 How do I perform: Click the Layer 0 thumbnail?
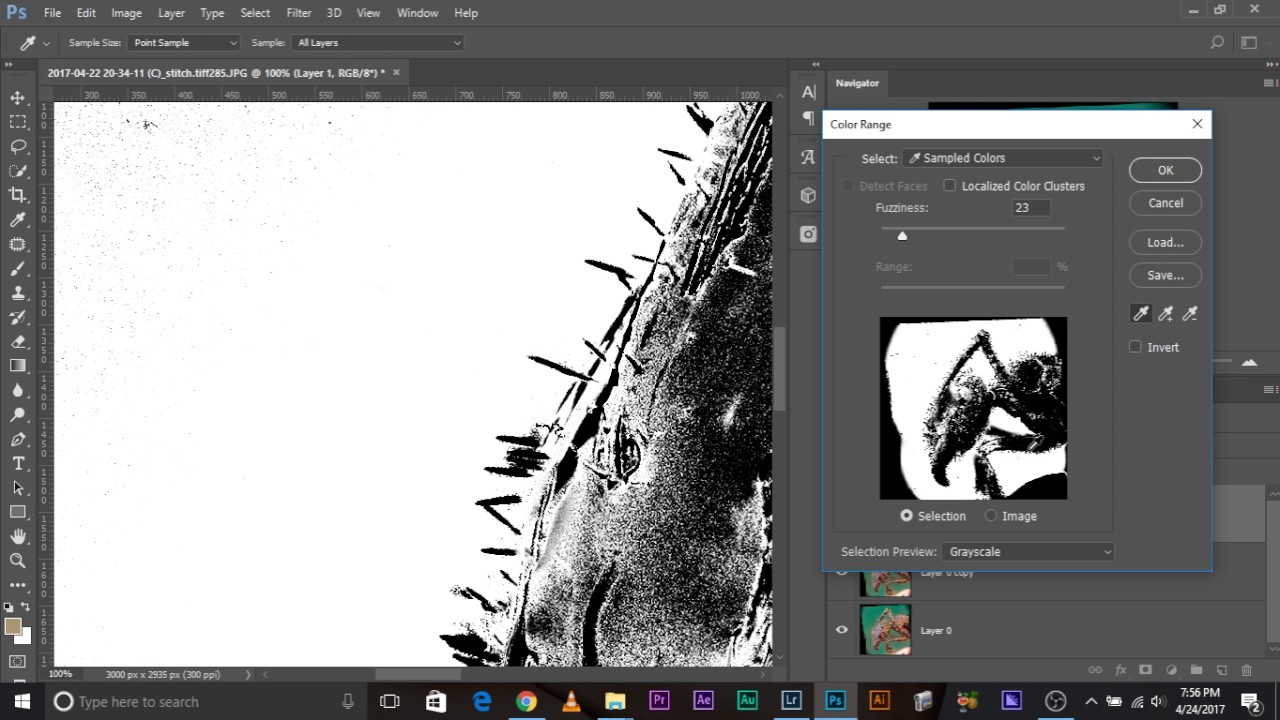coord(885,630)
